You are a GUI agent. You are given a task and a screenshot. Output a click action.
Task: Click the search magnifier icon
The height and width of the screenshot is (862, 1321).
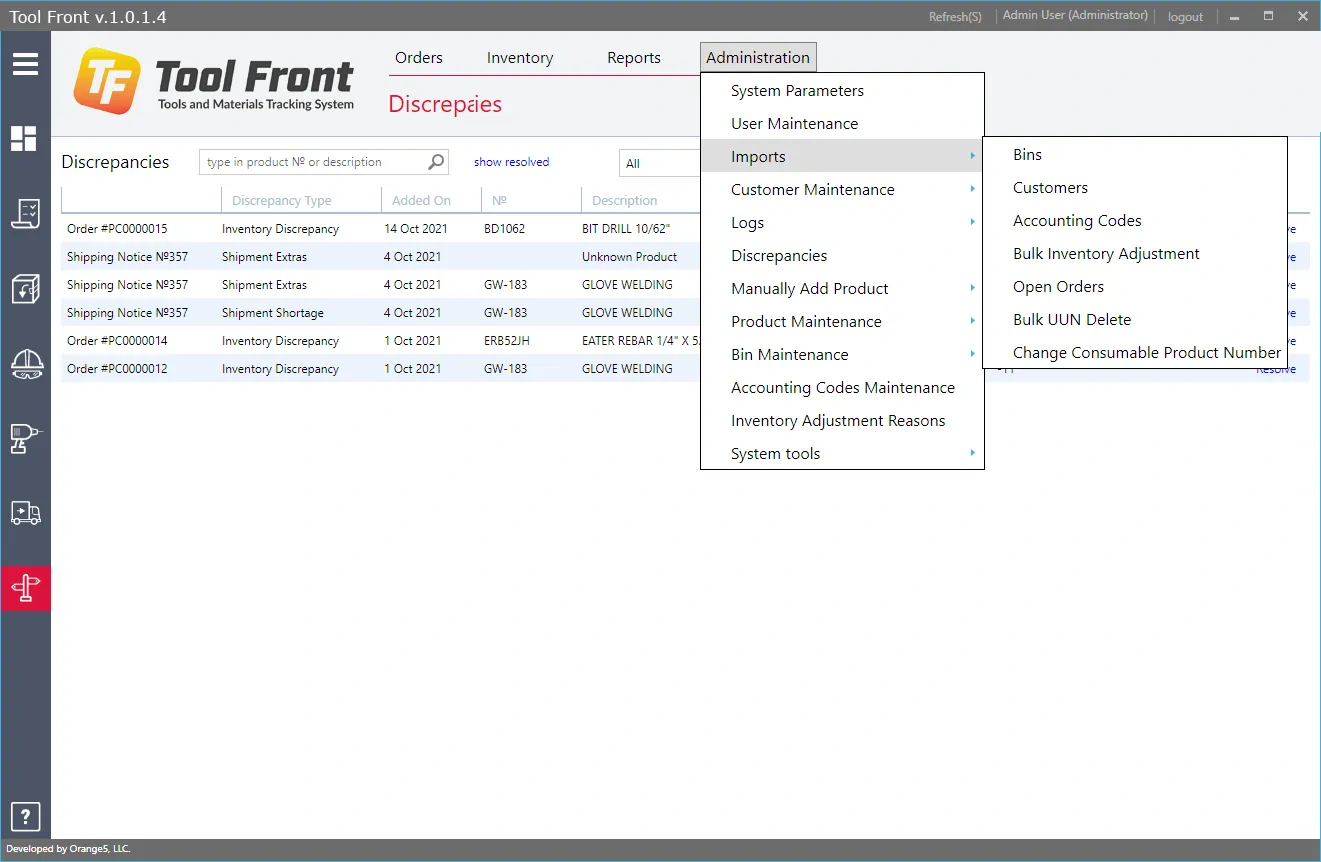click(x=436, y=162)
